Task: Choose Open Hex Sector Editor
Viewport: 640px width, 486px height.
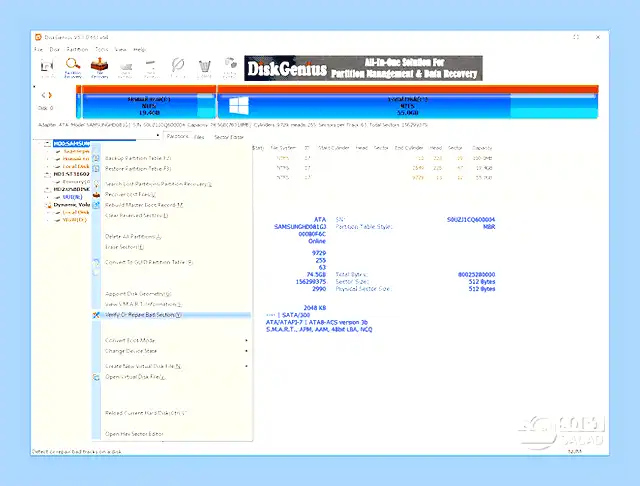Action: tap(171, 434)
